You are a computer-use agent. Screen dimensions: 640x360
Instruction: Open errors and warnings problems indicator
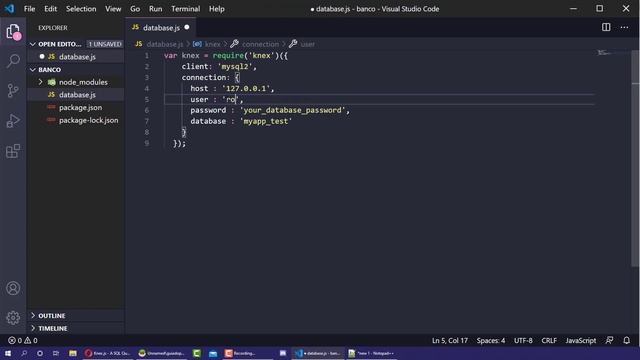[23, 340]
